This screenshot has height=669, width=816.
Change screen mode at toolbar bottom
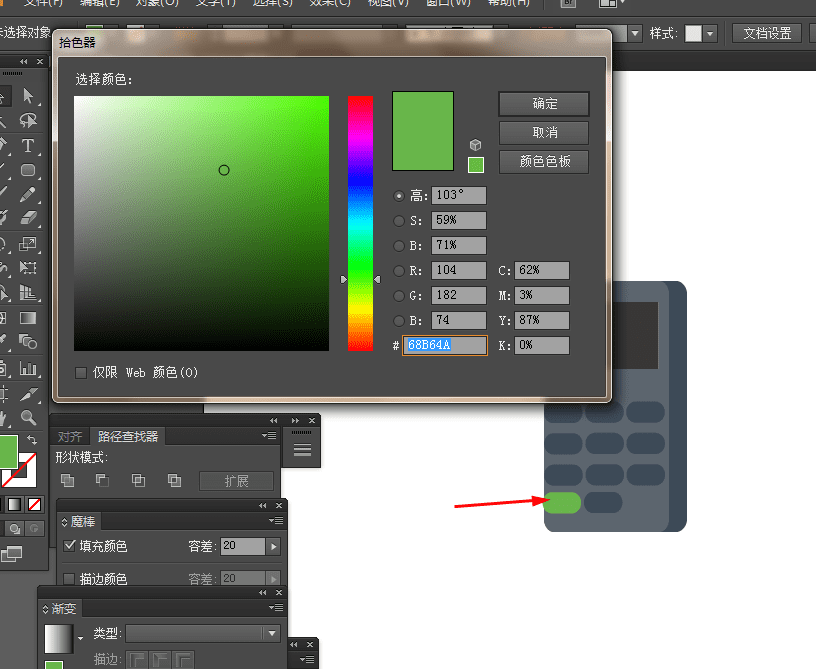[11, 555]
